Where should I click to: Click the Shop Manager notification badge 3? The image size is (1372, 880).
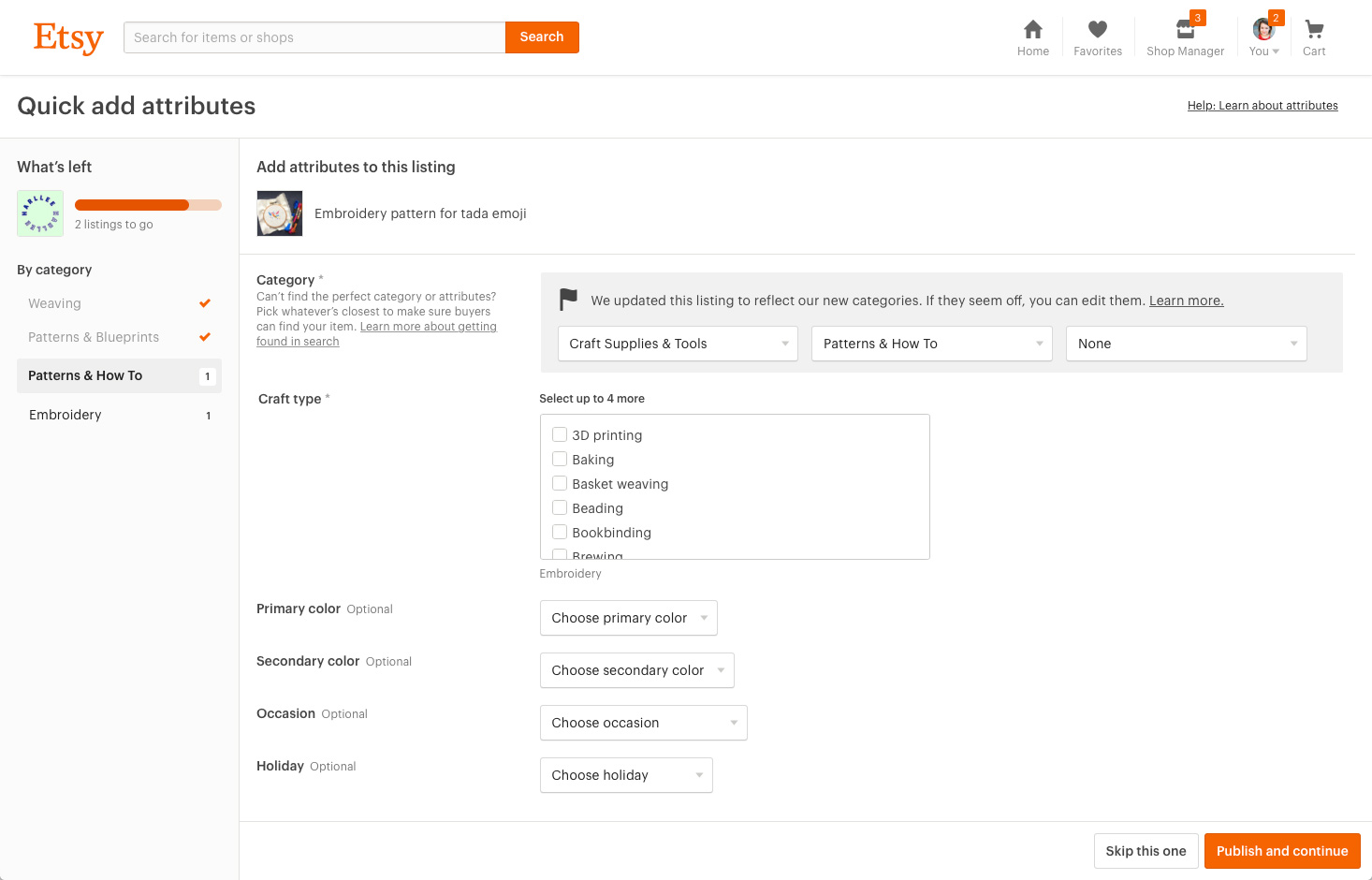(1198, 18)
